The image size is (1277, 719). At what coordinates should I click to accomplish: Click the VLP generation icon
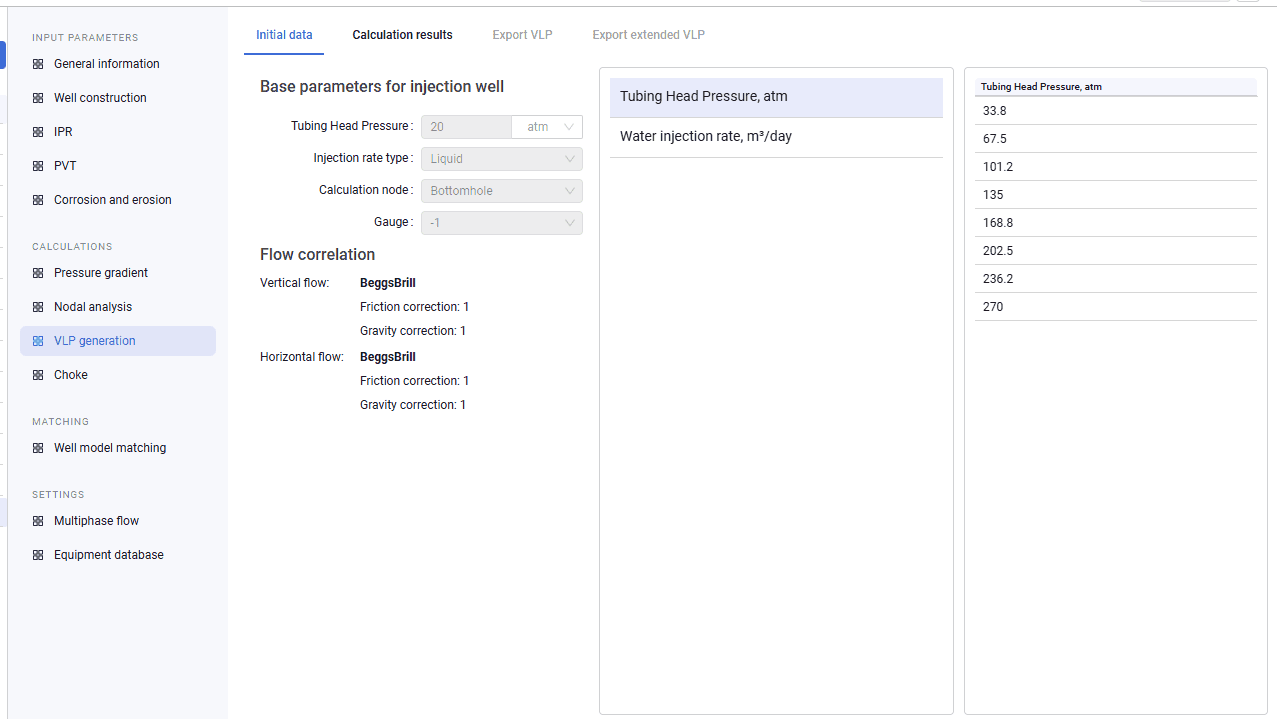(x=38, y=341)
